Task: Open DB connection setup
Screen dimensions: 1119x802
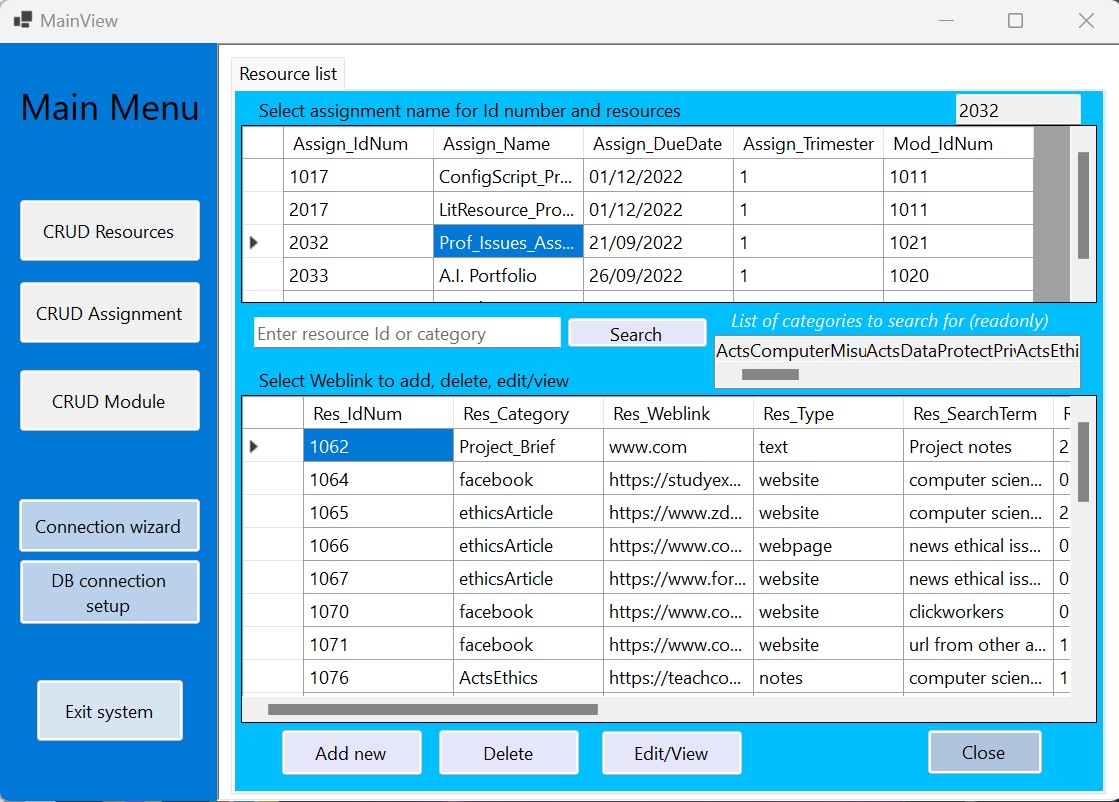Action: [x=109, y=593]
